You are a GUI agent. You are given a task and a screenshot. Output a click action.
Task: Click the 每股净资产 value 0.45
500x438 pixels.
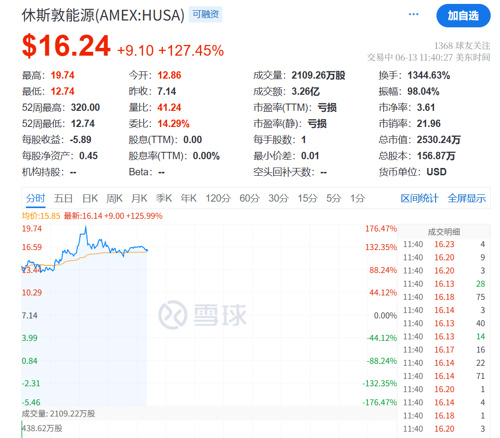(88, 156)
